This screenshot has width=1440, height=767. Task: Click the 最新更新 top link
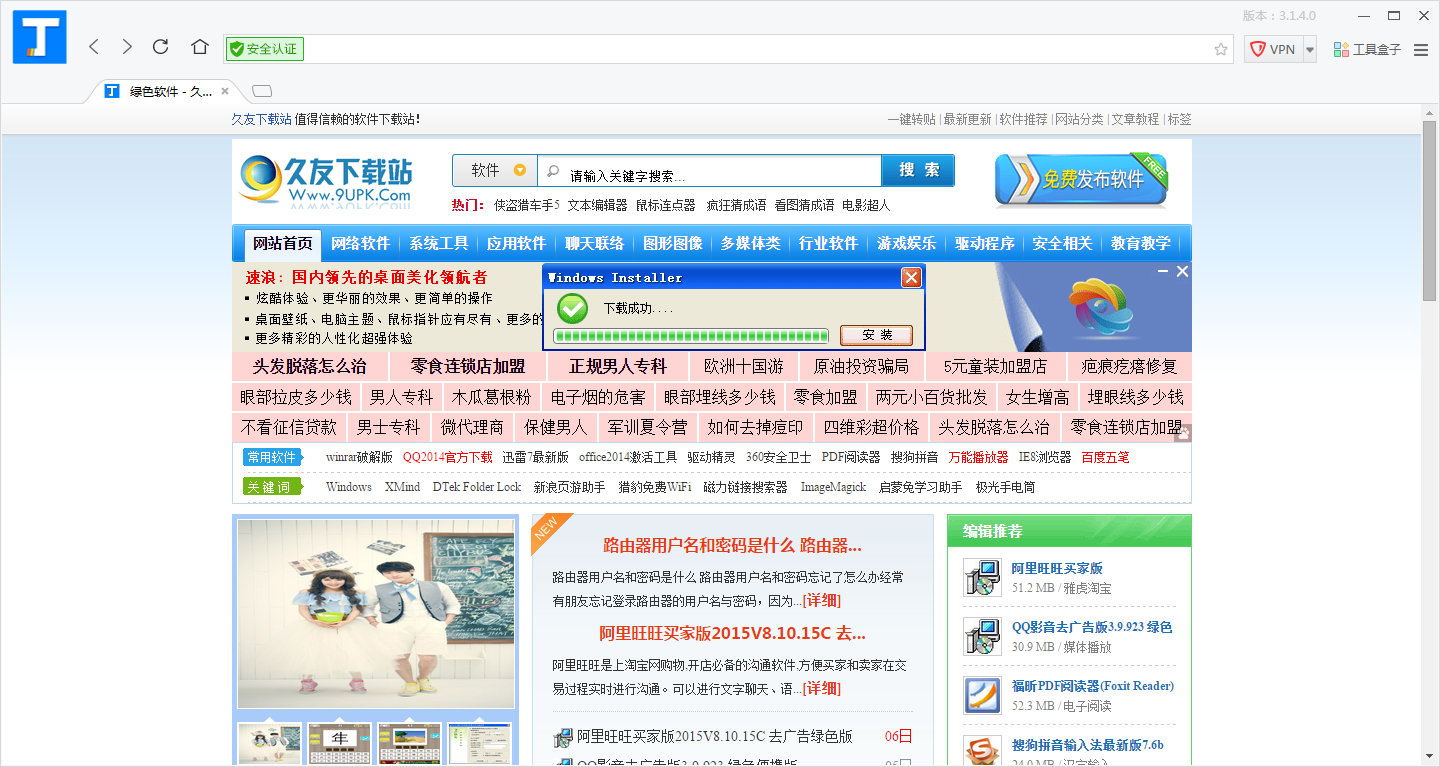tap(967, 119)
